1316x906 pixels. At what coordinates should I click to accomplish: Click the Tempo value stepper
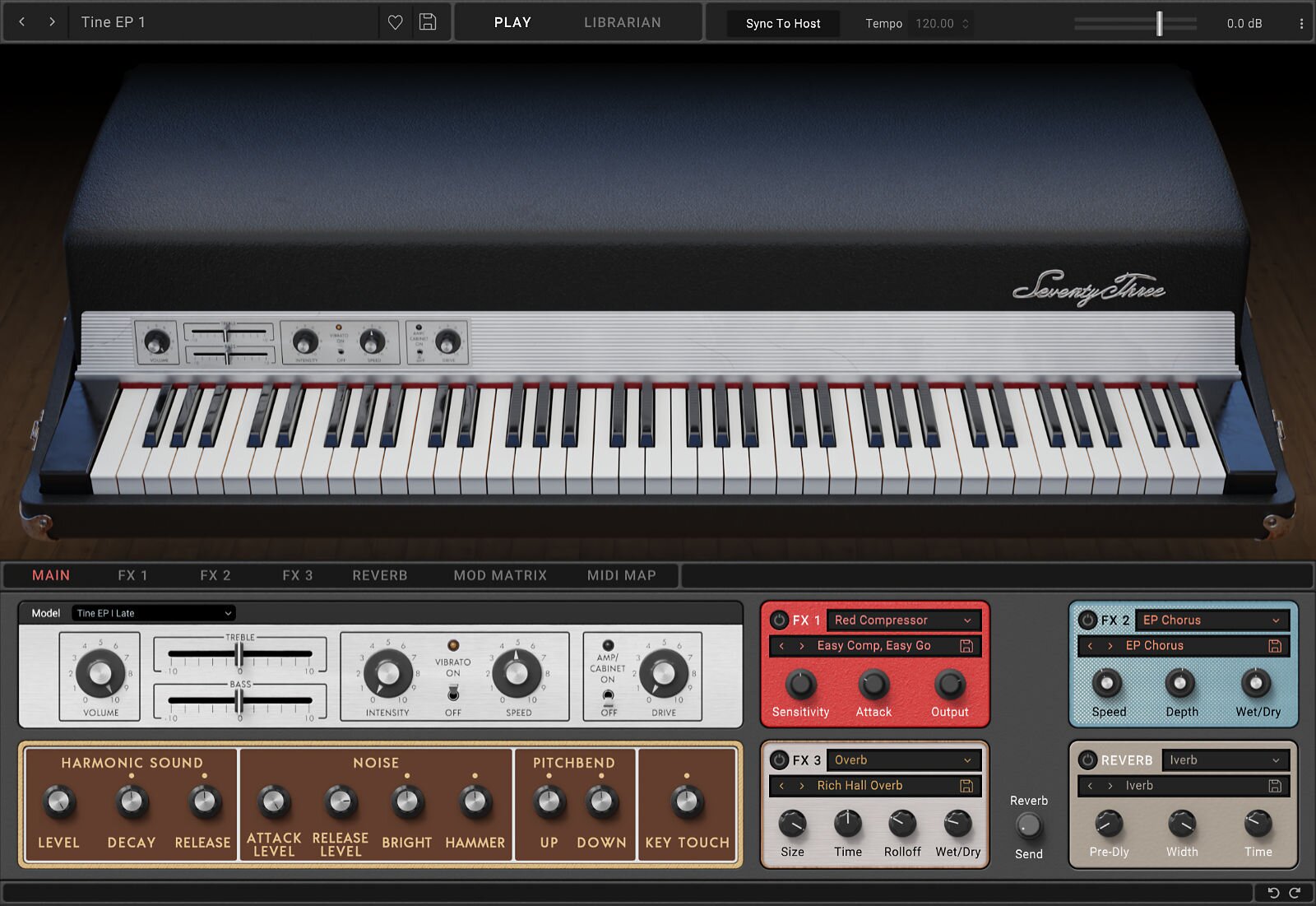click(966, 23)
